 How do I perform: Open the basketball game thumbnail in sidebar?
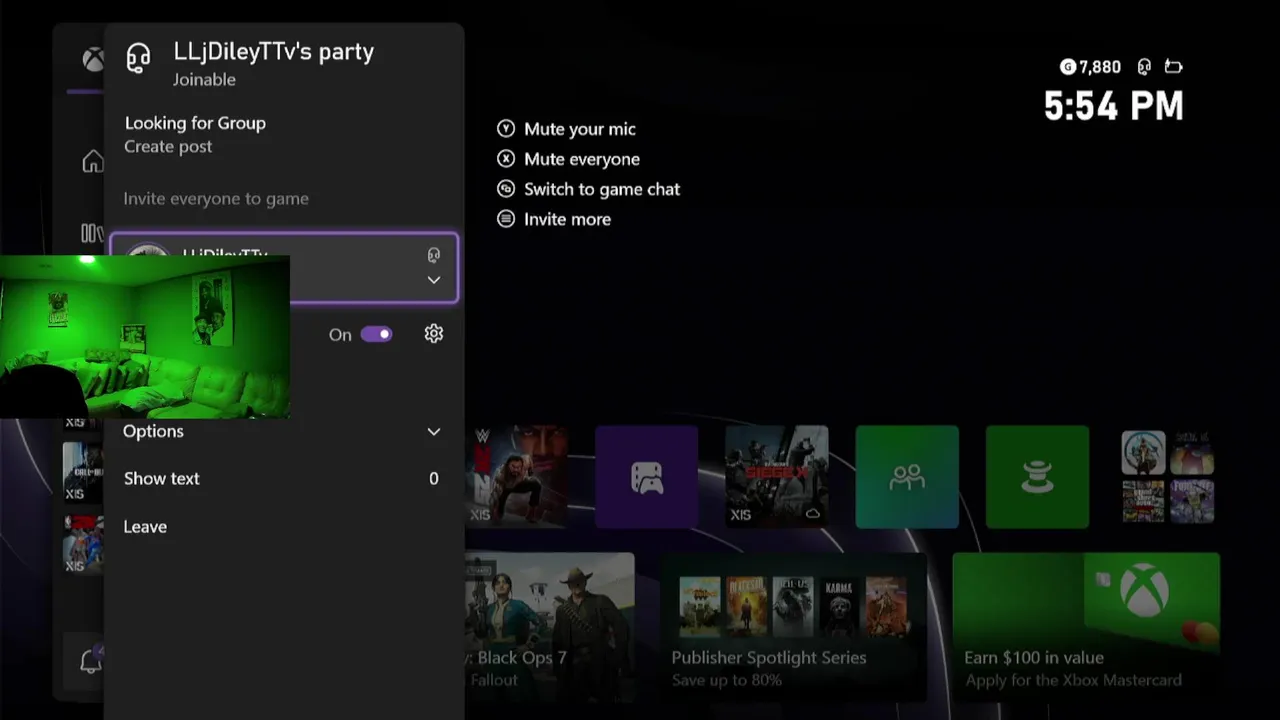(x=83, y=545)
